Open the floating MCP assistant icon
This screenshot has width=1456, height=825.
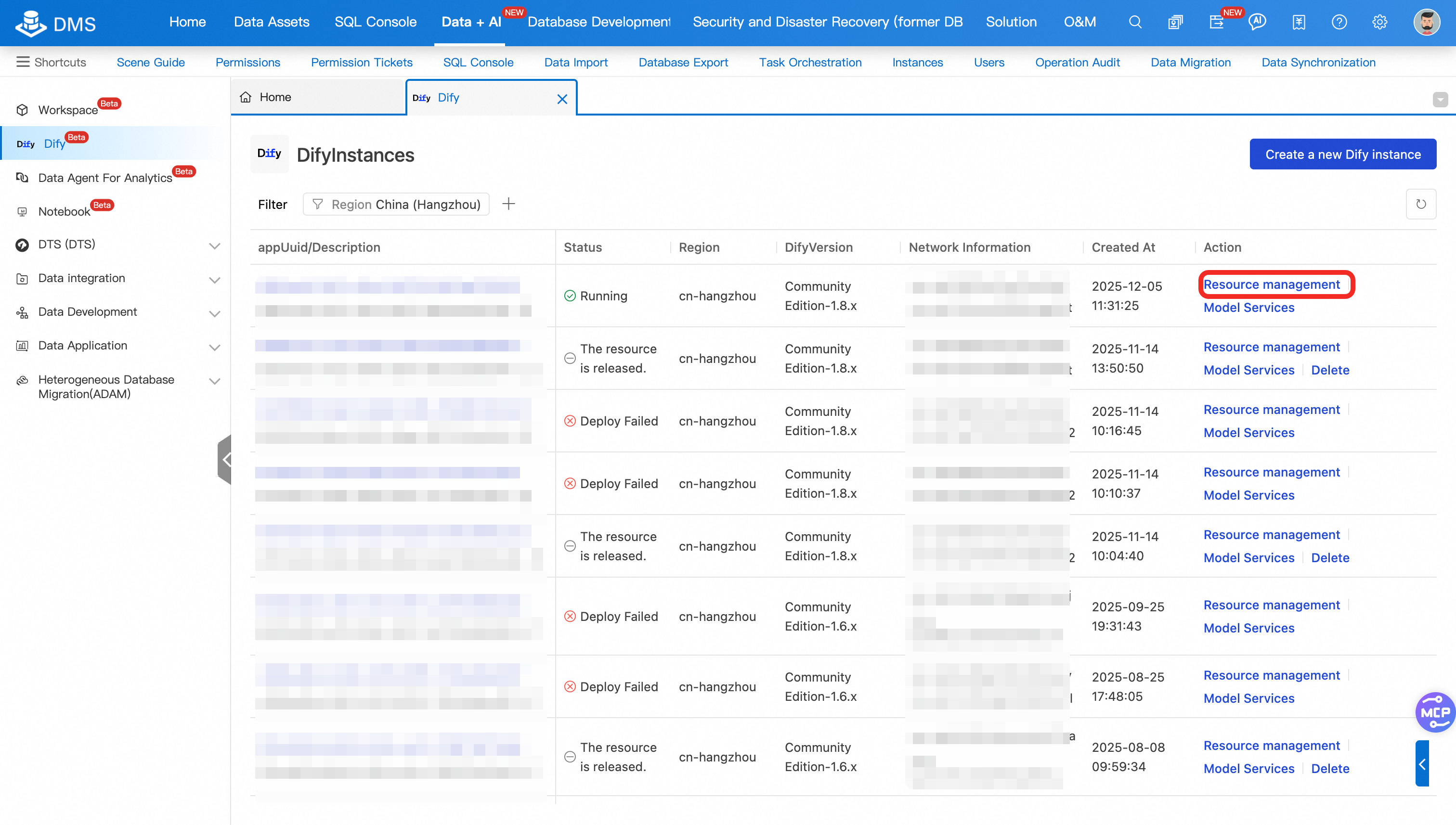[1435, 712]
